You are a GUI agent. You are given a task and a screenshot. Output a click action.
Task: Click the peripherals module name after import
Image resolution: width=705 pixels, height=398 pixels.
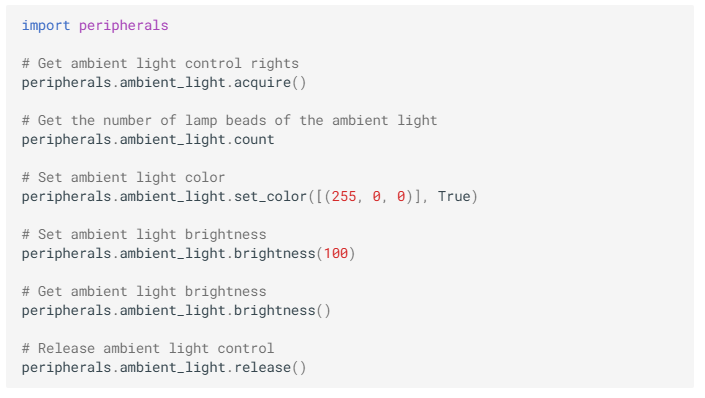tap(124, 26)
